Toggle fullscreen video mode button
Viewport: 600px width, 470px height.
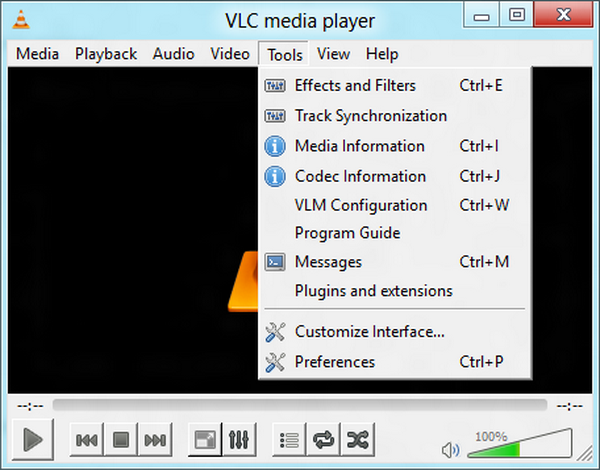(x=205, y=440)
